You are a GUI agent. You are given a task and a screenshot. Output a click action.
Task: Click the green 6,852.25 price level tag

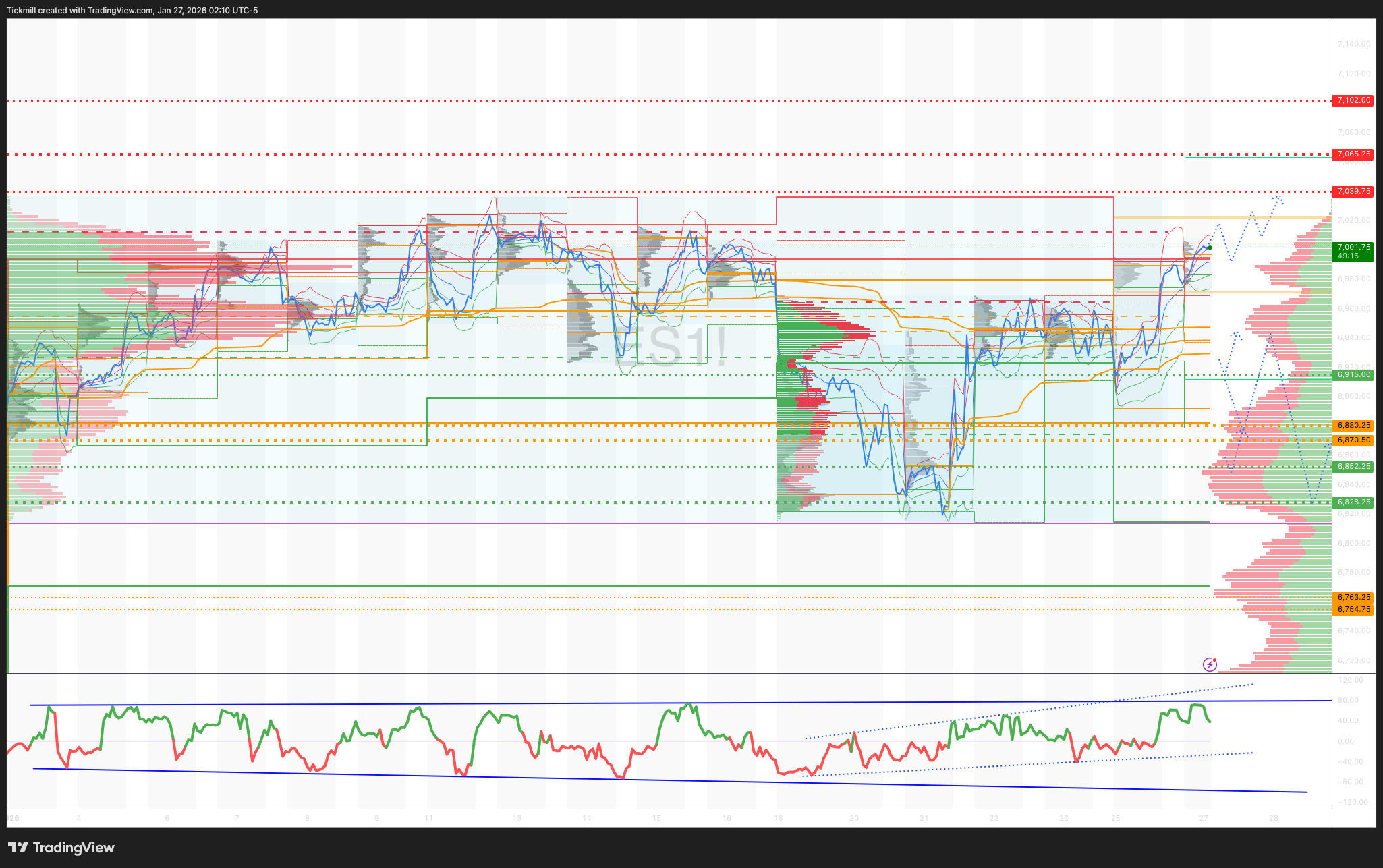point(1353,467)
